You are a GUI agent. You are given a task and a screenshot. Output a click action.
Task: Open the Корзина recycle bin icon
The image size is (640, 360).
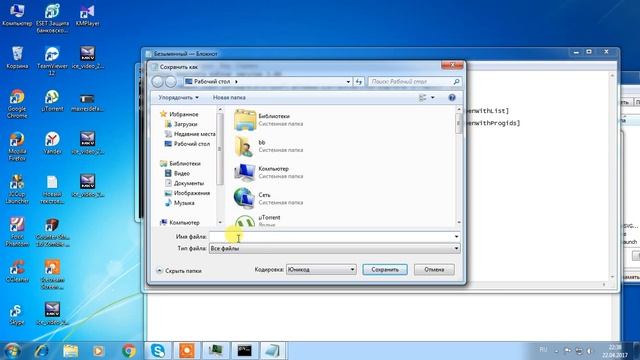coord(17,58)
